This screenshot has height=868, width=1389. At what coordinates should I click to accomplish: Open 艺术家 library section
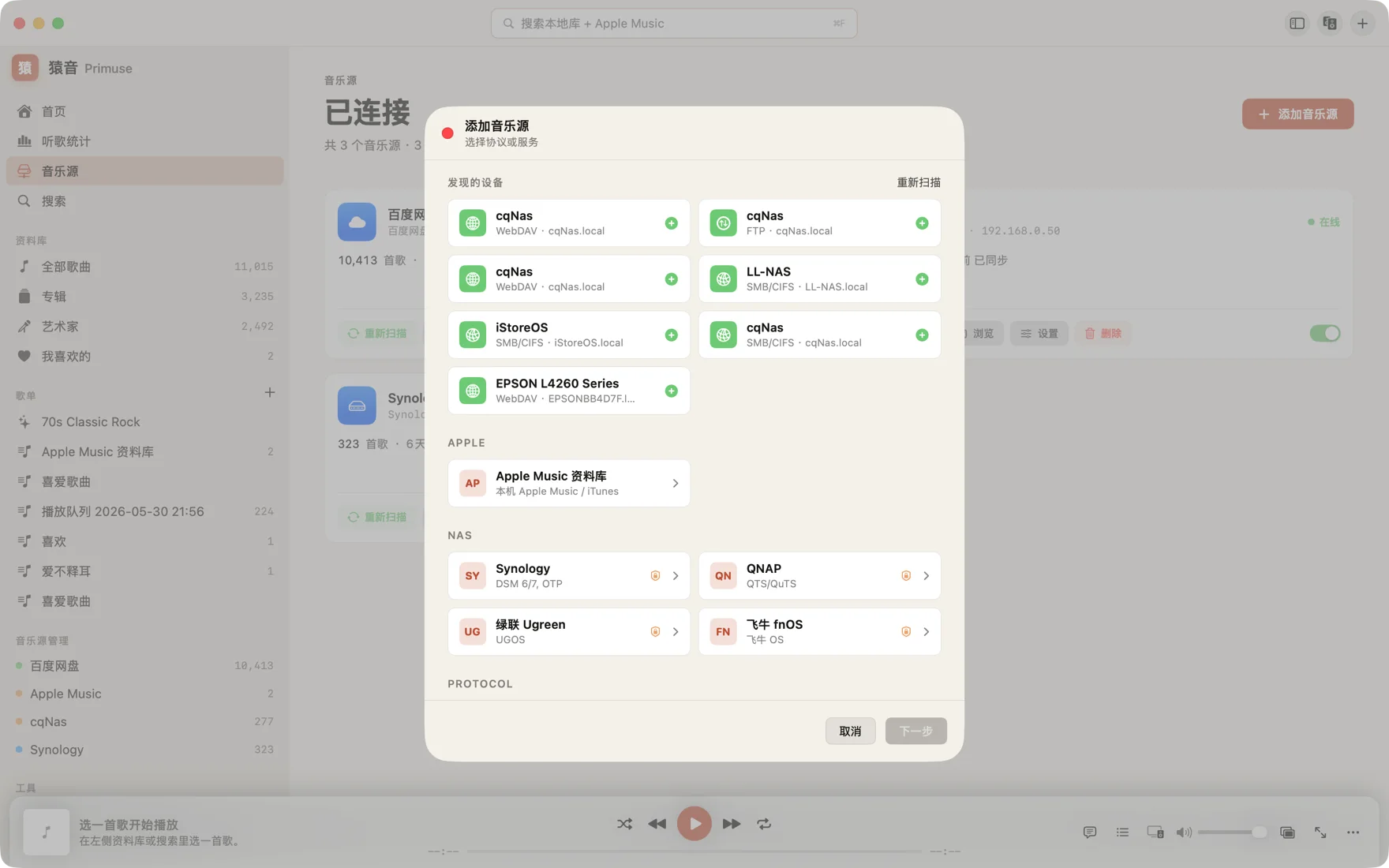pyautogui.click(x=144, y=327)
